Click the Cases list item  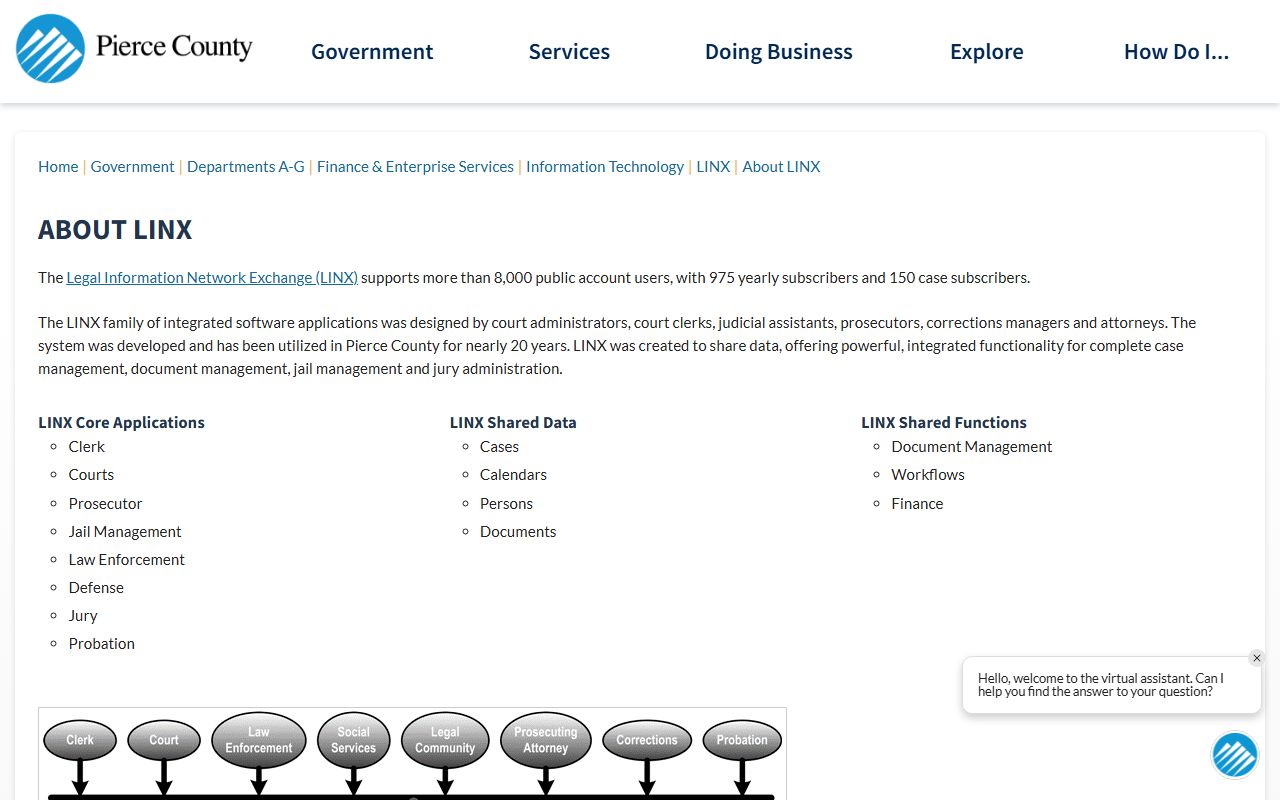[499, 447]
